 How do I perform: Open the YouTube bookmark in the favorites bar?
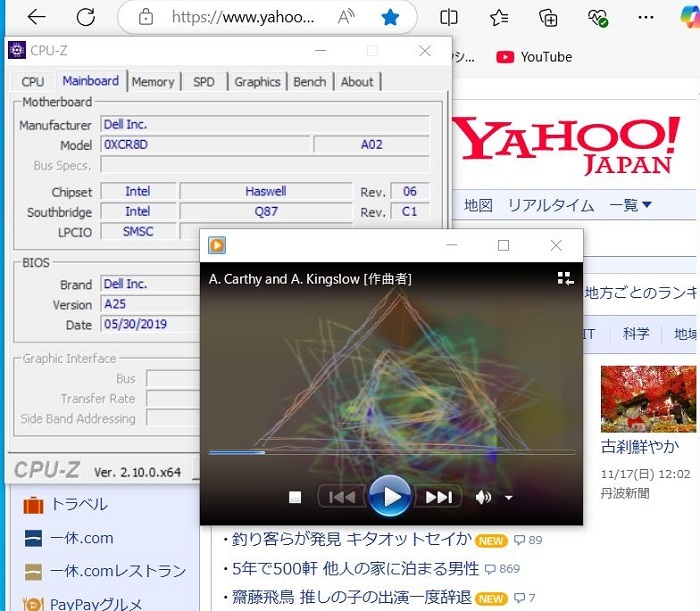[534, 57]
